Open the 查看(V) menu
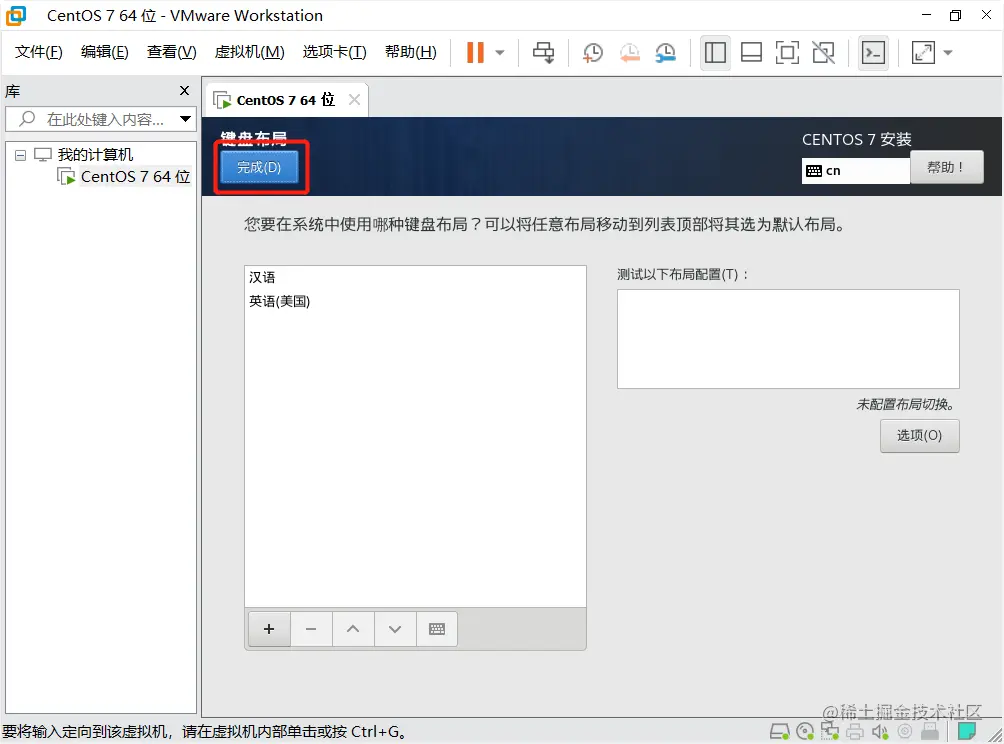 pos(172,52)
